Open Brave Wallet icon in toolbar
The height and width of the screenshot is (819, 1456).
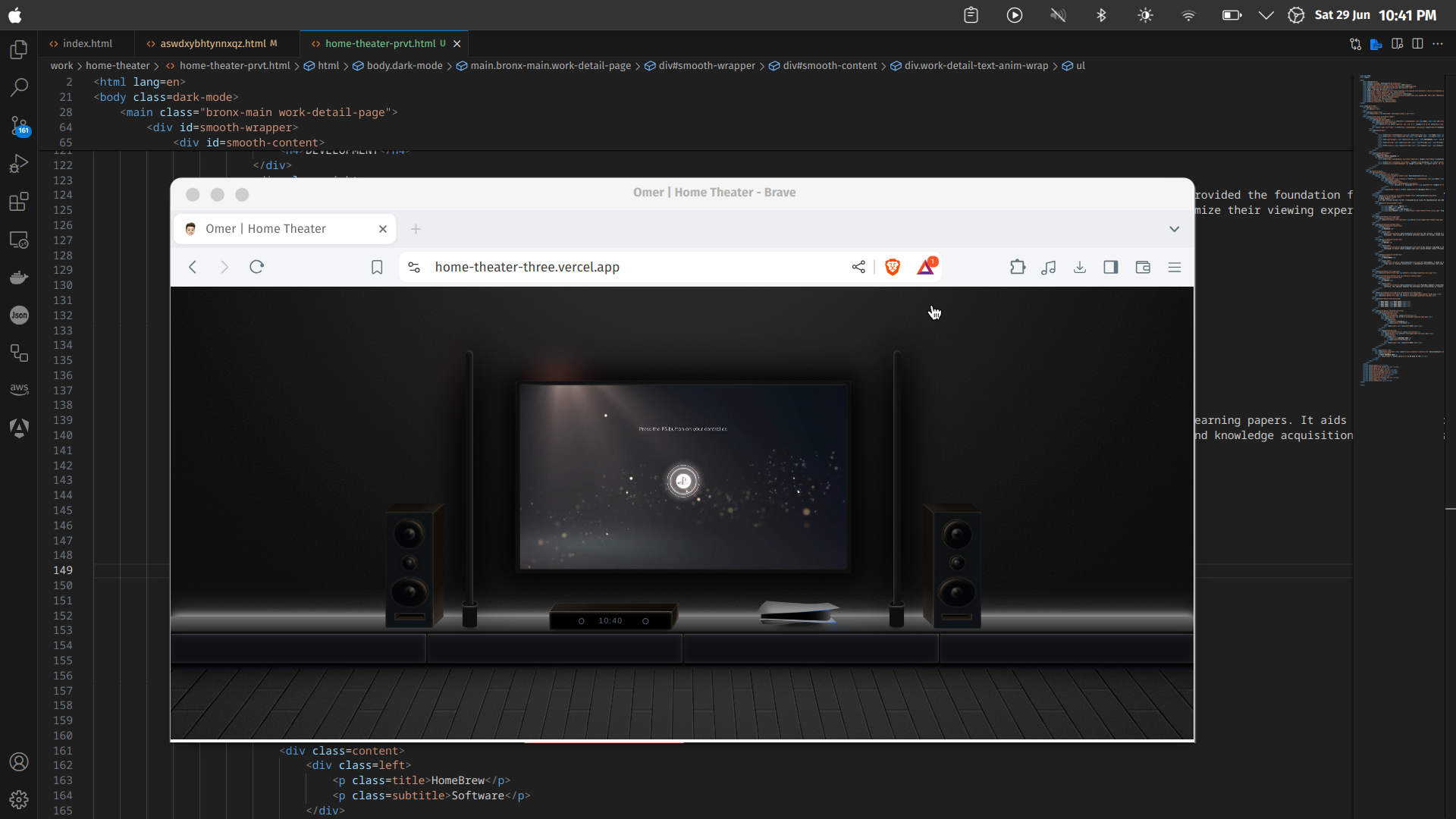coord(1143,267)
